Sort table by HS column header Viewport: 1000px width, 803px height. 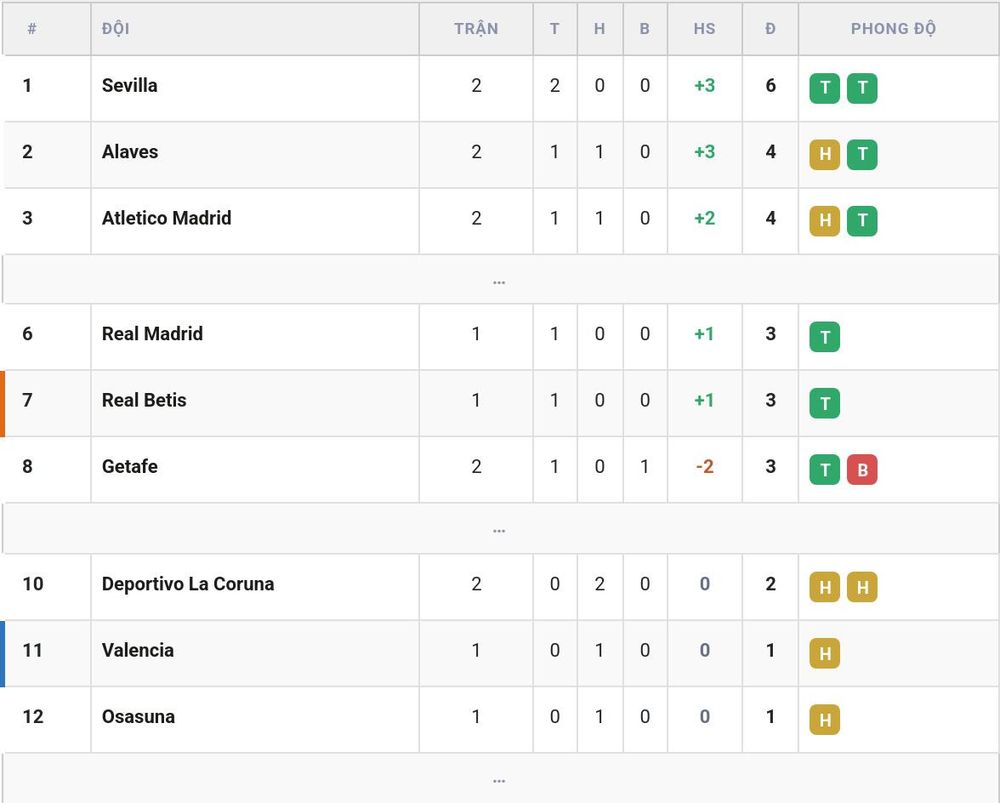tap(705, 29)
